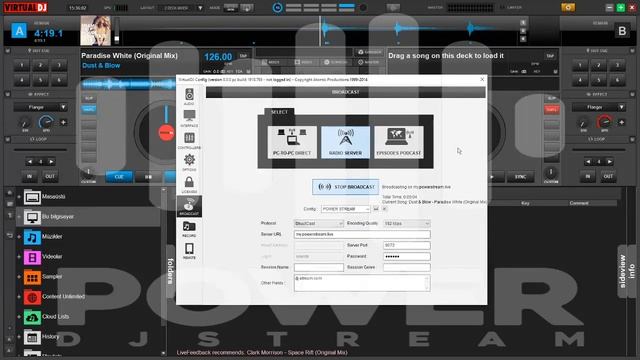The image size is (640, 360).
Task: Open the Layout dropdown at top
Action: click(x=181, y=8)
